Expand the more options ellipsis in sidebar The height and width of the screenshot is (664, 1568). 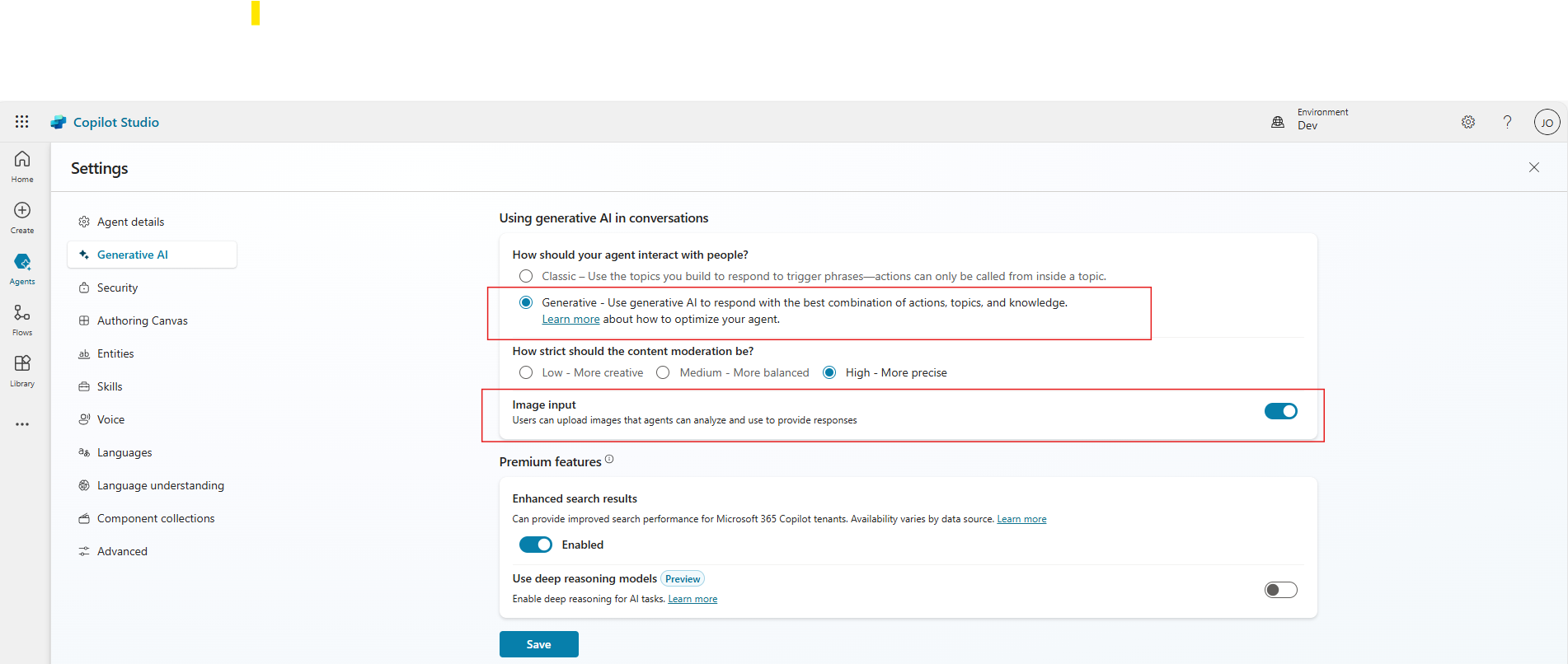click(22, 424)
